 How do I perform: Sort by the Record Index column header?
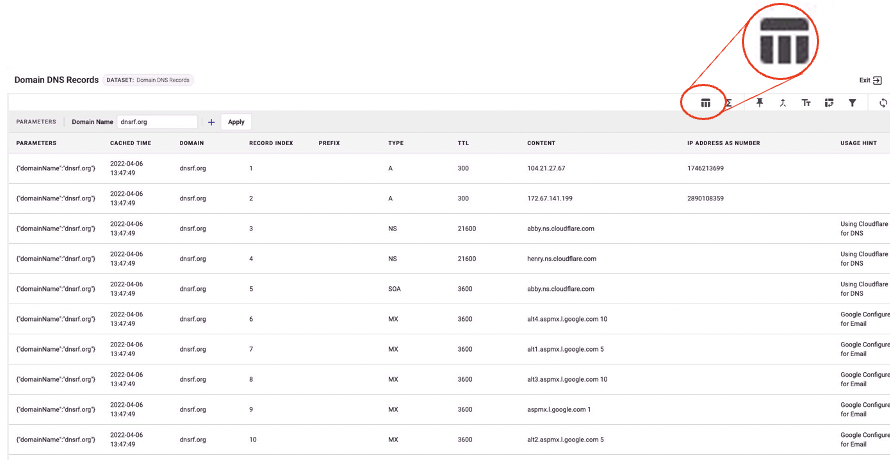coord(271,143)
